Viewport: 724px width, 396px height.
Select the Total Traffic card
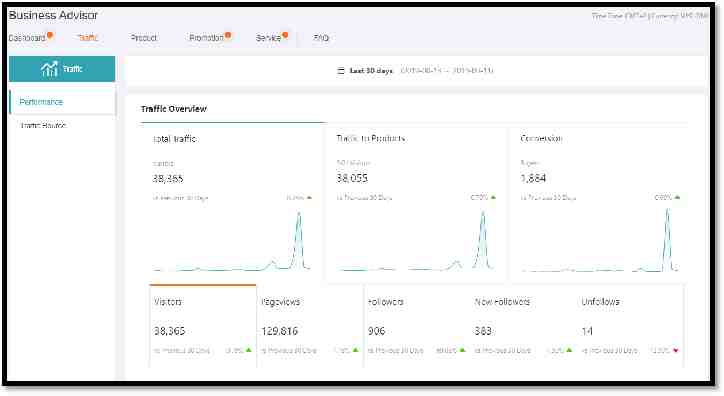click(x=233, y=203)
